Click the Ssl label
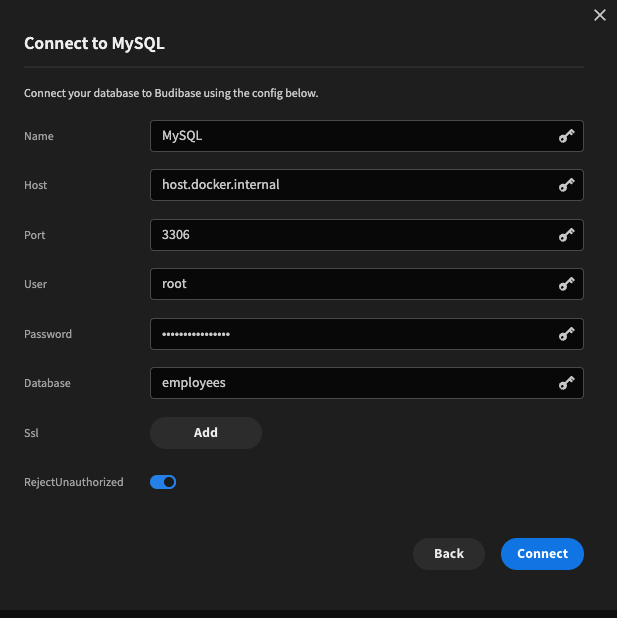617x618 pixels. click(31, 433)
